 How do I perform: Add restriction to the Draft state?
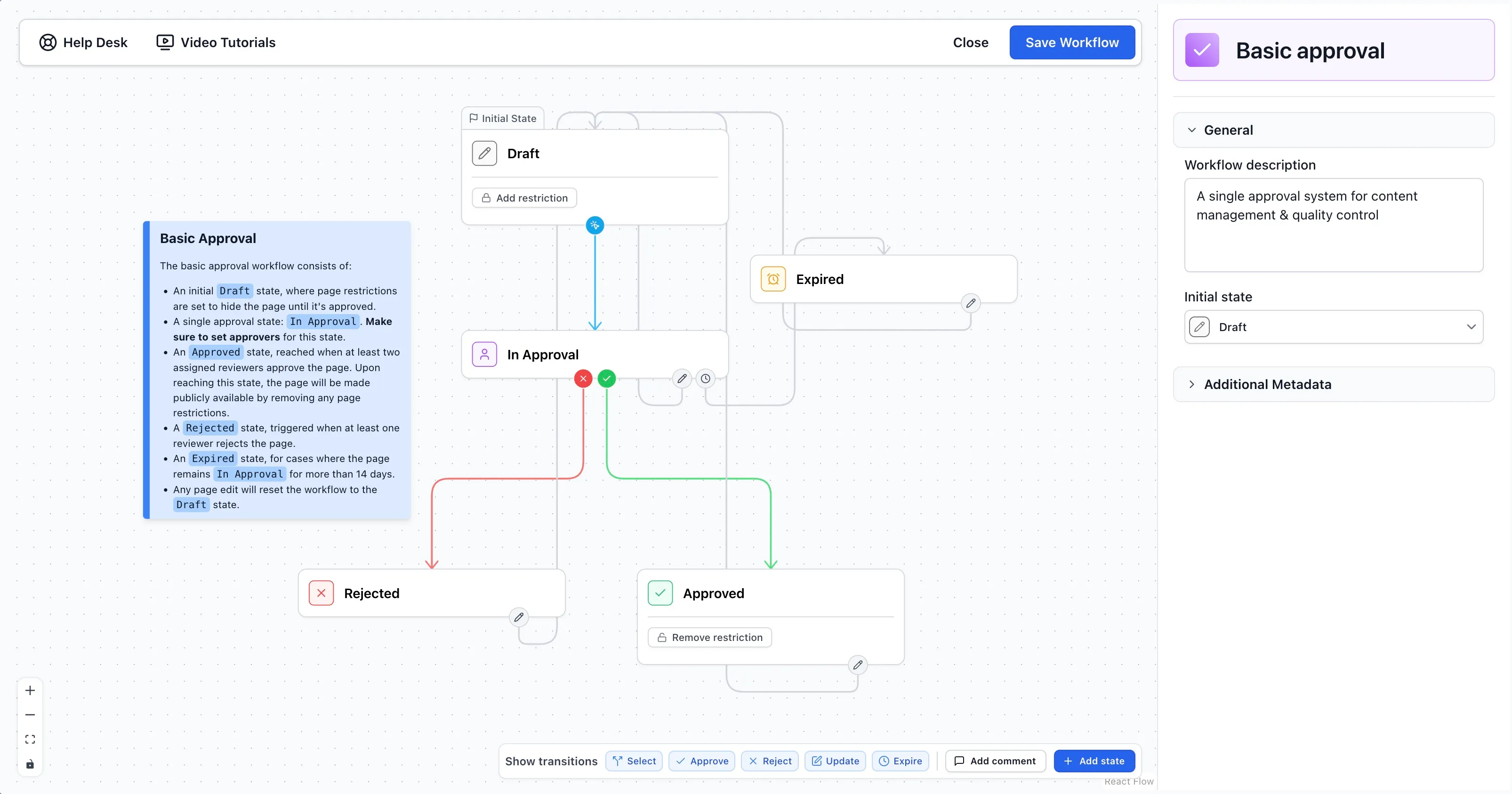pyautogui.click(x=524, y=198)
